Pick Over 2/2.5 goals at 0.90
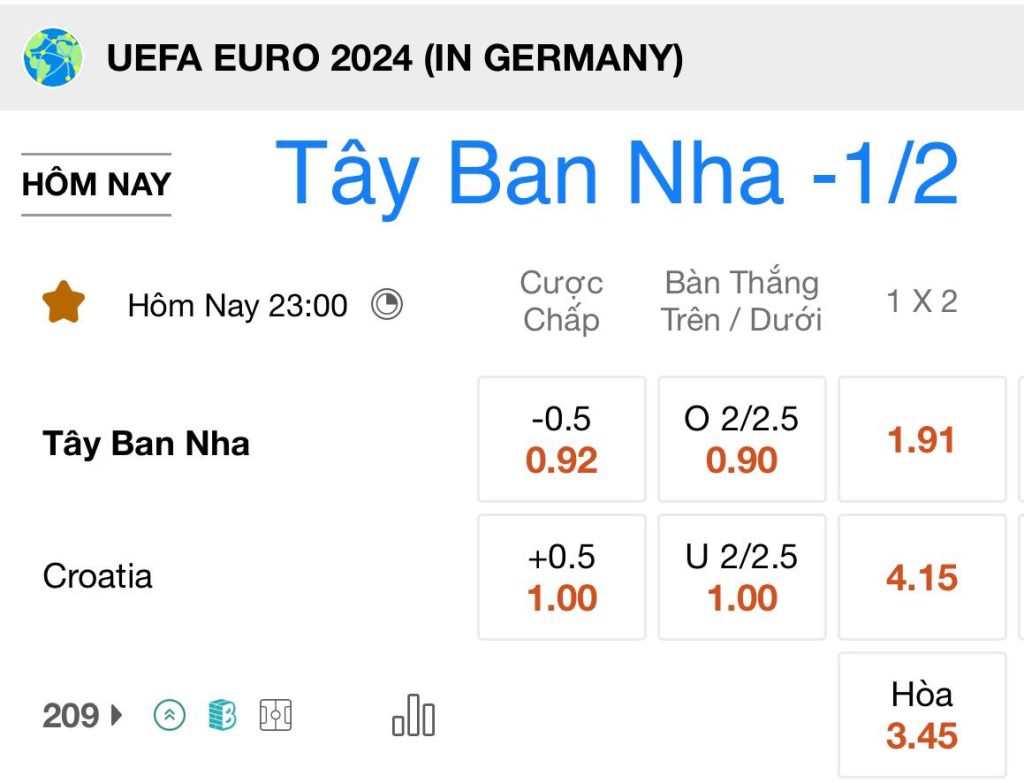The image size is (1024, 783). click(x=742, y=439)
